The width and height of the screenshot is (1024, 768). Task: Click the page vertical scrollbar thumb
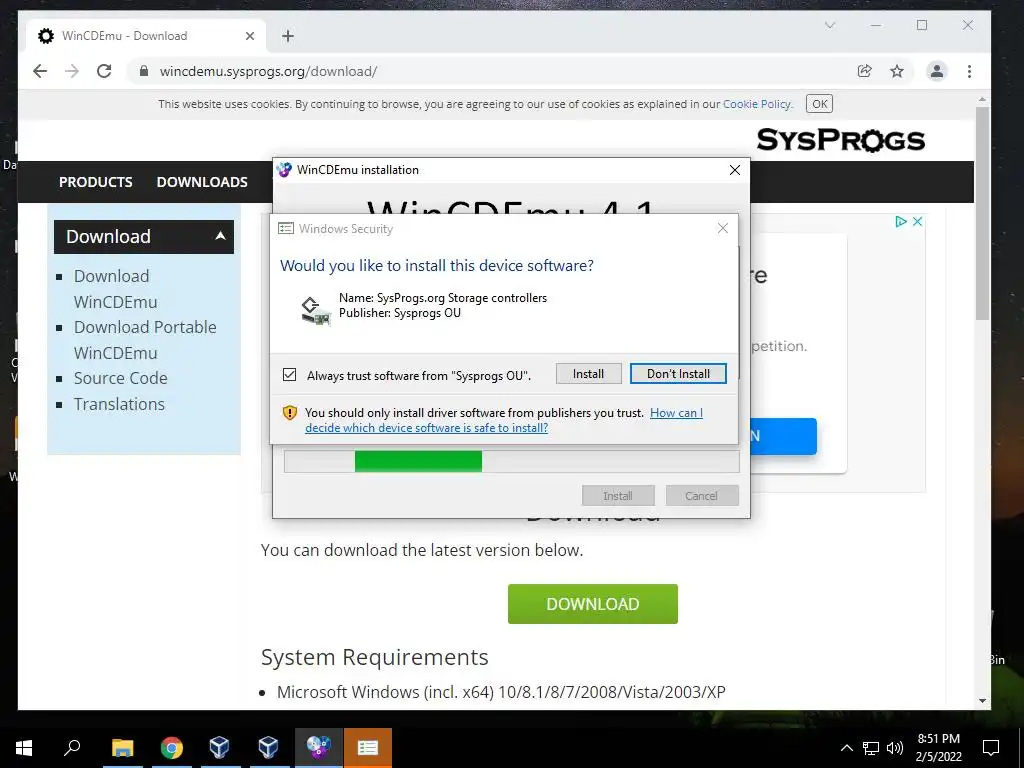click(x=982, y=213)
